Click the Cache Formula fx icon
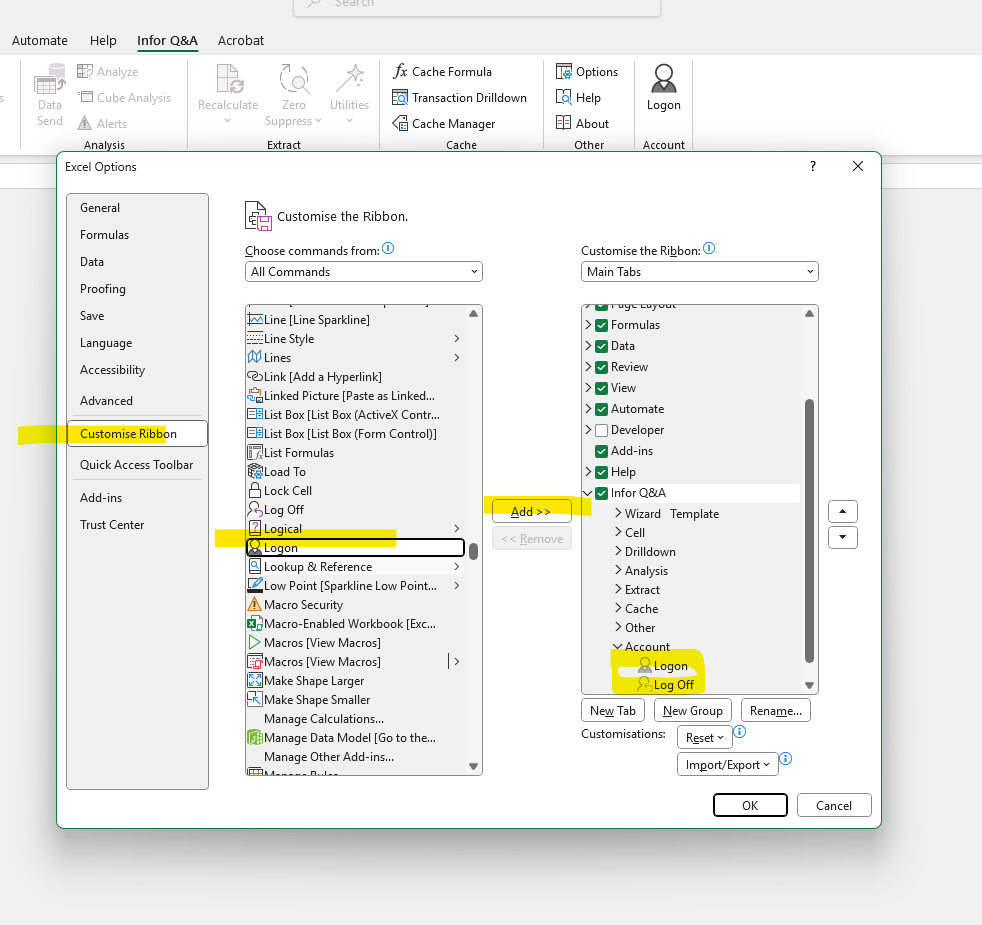This screenshot has width=982, height=925. click(400, 71)
